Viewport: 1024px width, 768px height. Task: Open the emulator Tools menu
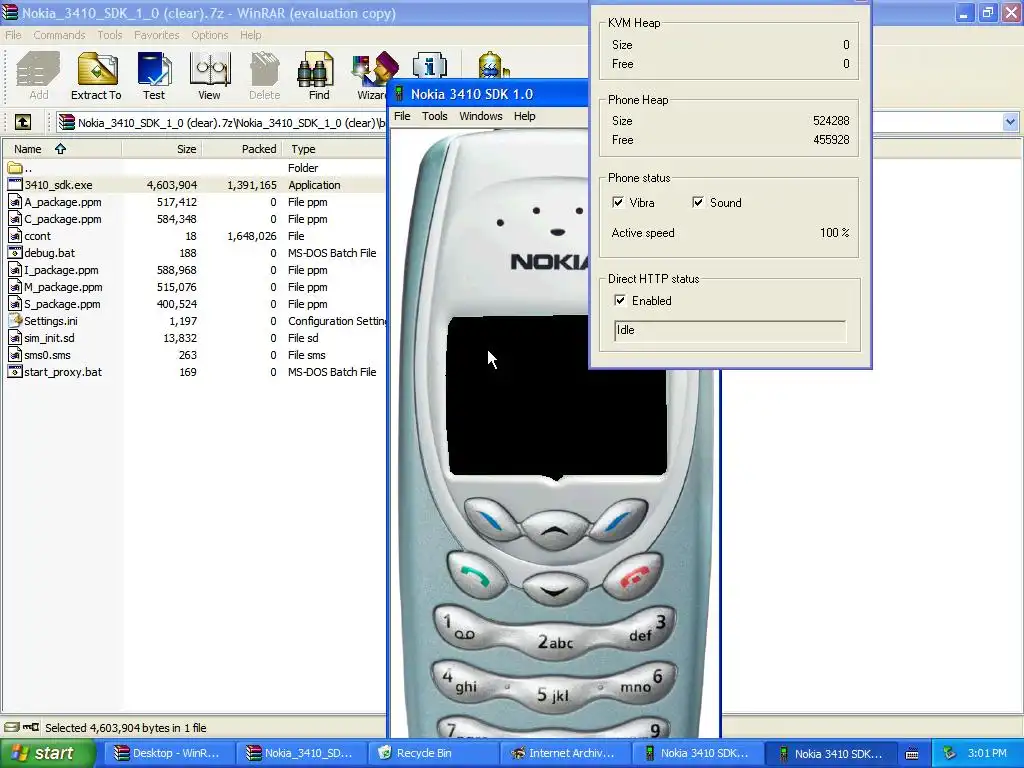point(434,116)
